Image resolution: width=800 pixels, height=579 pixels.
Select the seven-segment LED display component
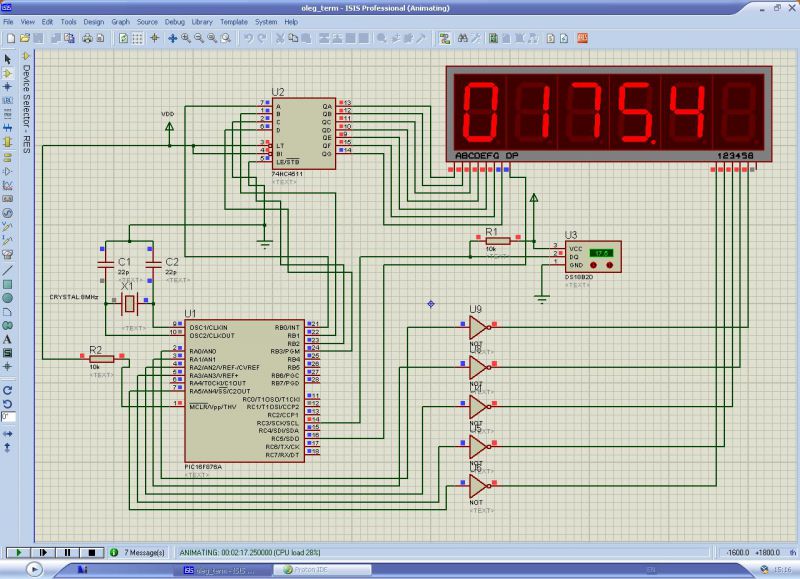(x=609, y=114)
